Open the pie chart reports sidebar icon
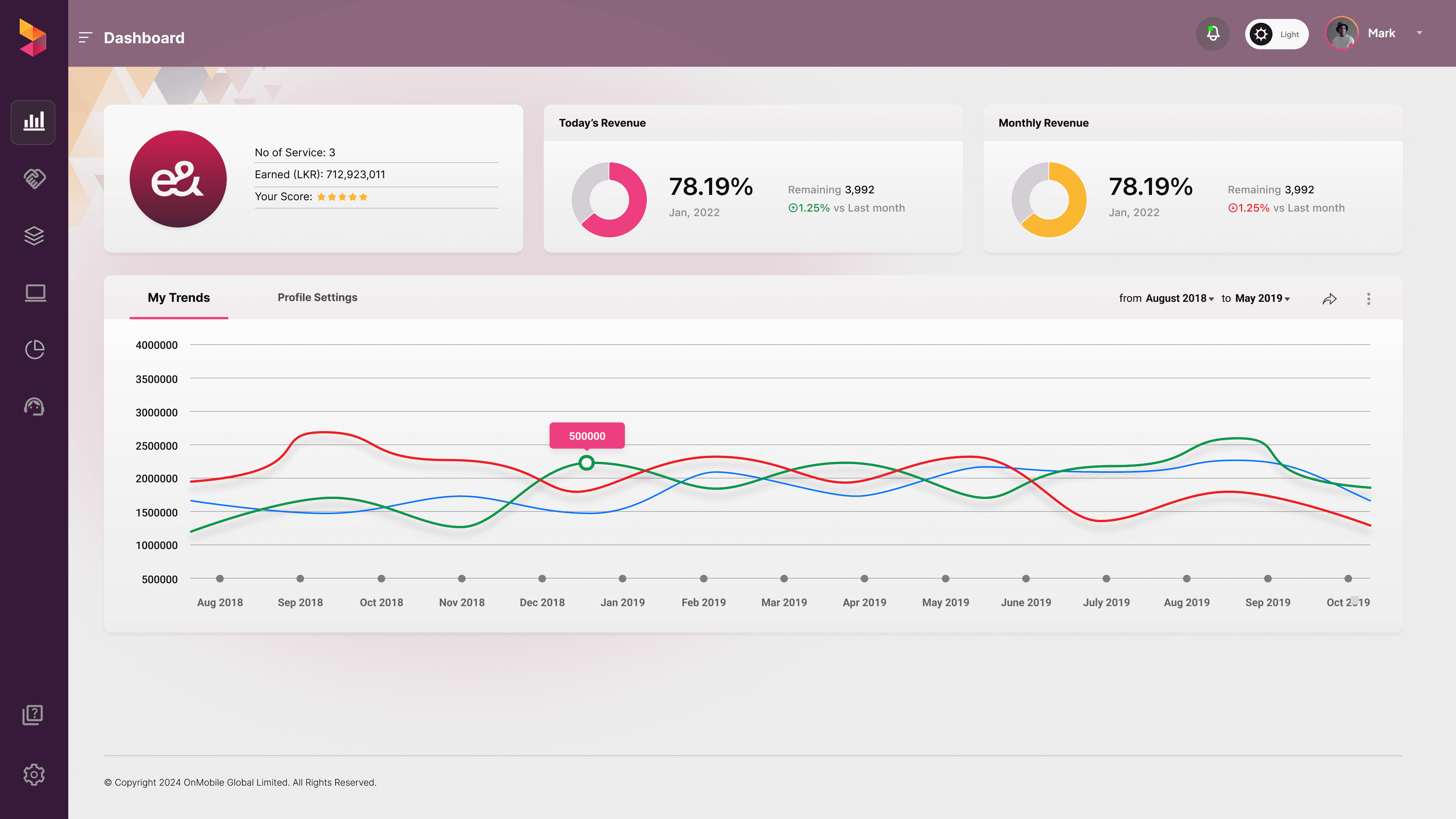The height and width of the screenshot is (819, 1456). [x=35, y=349]
